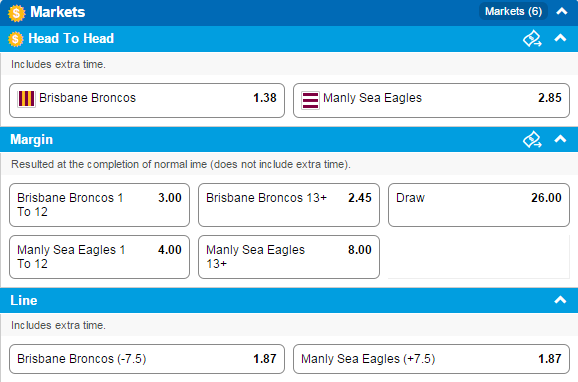Viewport: 578px width, 382px height.
Task: Select Manly Sea Eagles (+7.5) line bet
Action: coord(431,359)
